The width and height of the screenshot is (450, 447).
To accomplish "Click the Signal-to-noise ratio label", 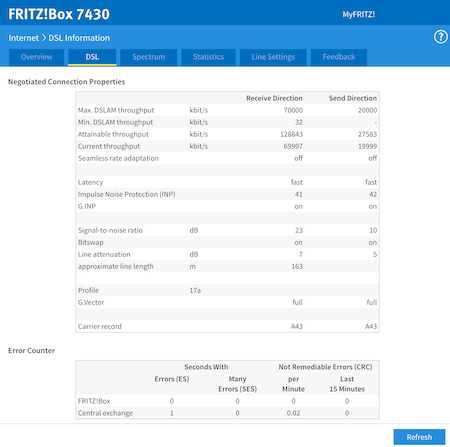I will click(x=110, y=230).
